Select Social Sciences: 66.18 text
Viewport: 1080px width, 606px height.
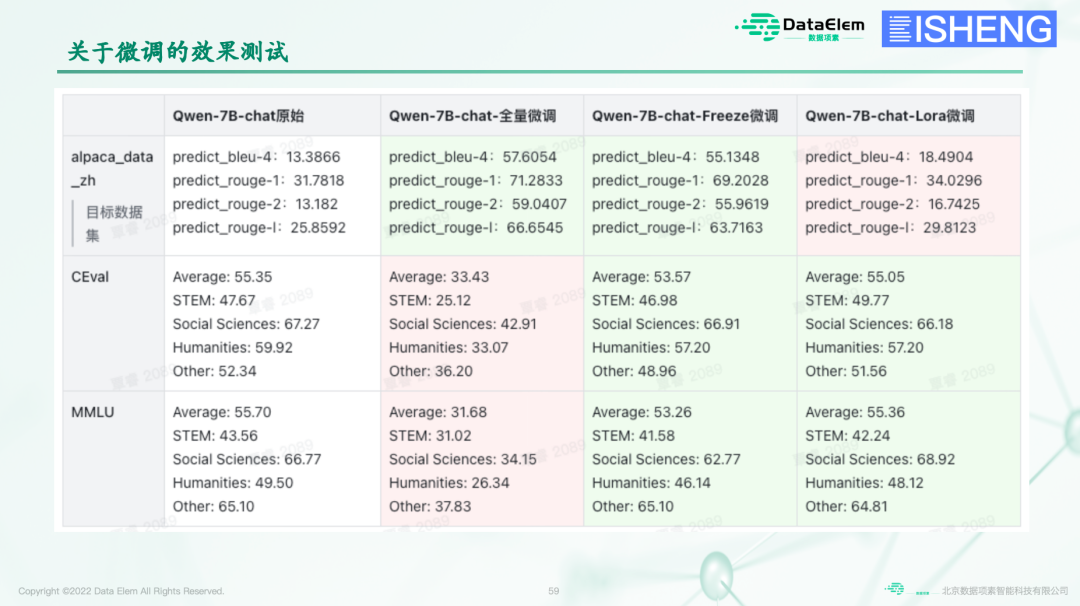(x=879, y=324)
